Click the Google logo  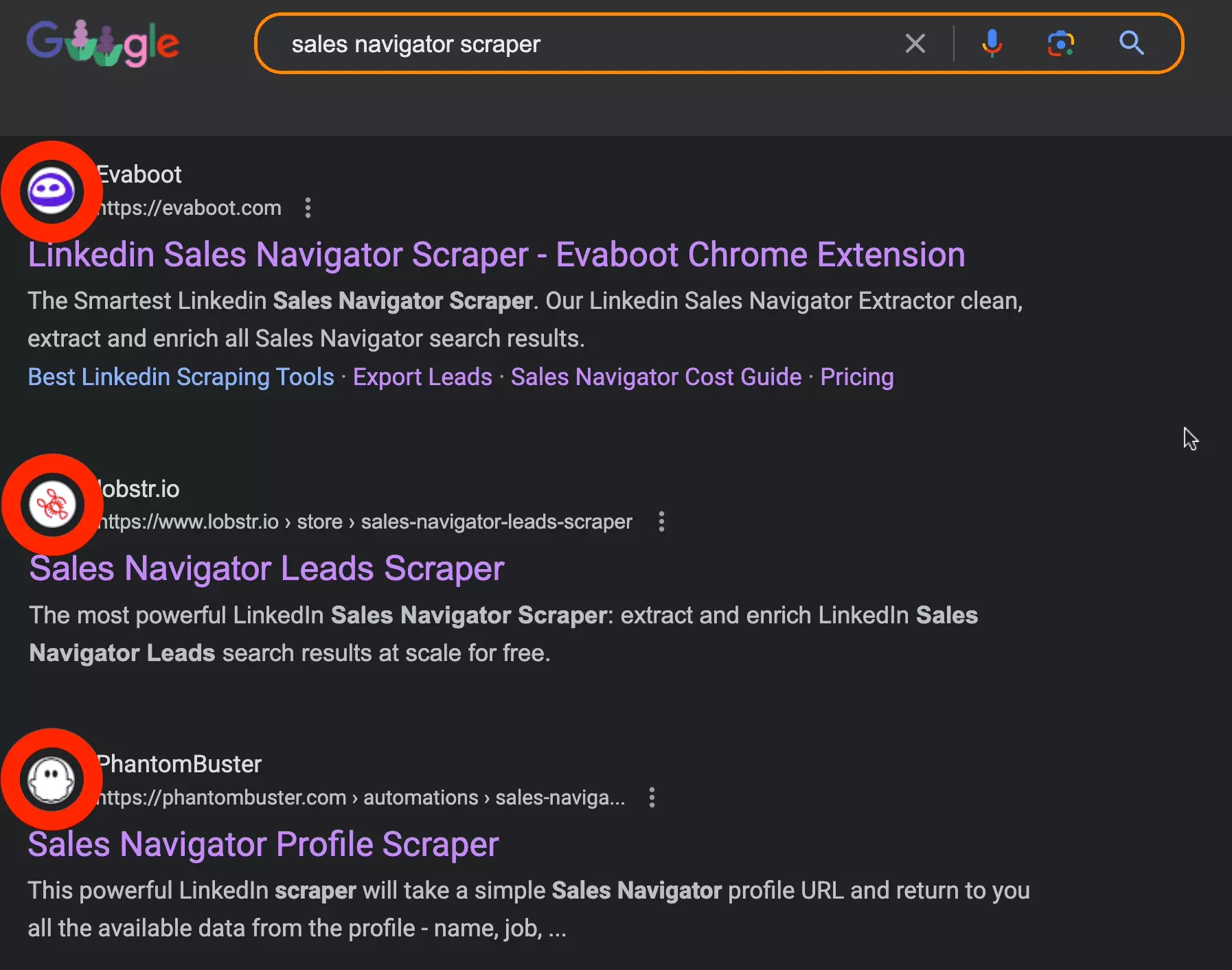(103, 43)
